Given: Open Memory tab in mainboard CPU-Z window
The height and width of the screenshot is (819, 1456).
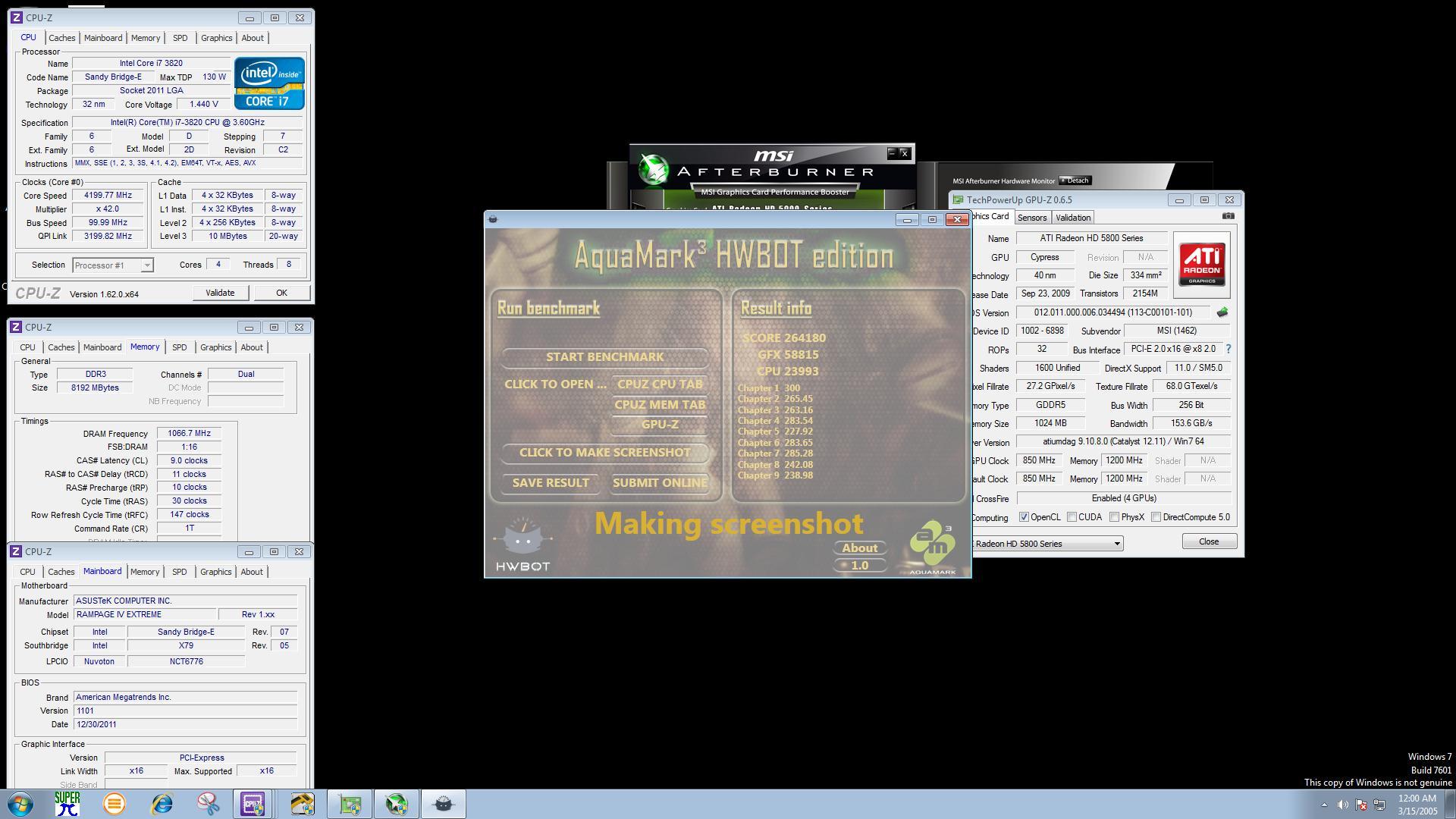Looking at the screenshot, I should click(x=145, y=572).
